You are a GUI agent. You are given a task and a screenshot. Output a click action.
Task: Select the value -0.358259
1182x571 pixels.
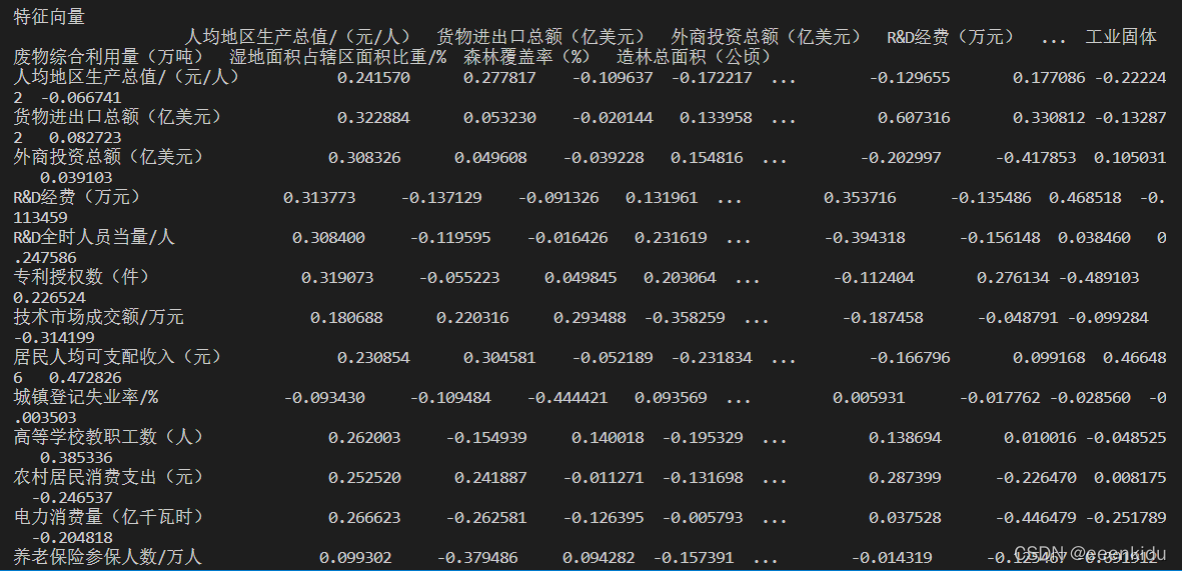point(684,318)
